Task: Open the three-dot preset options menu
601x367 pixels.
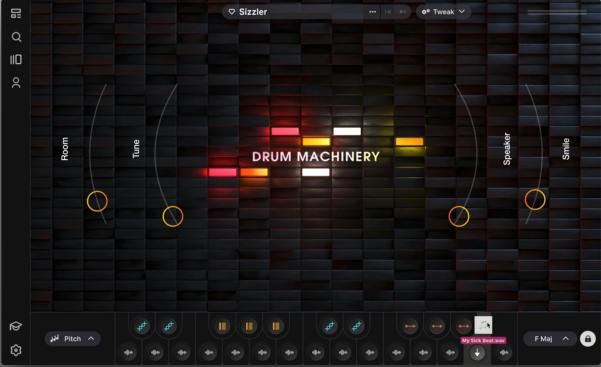Action: pyautogui.click(x=373, y=12)
